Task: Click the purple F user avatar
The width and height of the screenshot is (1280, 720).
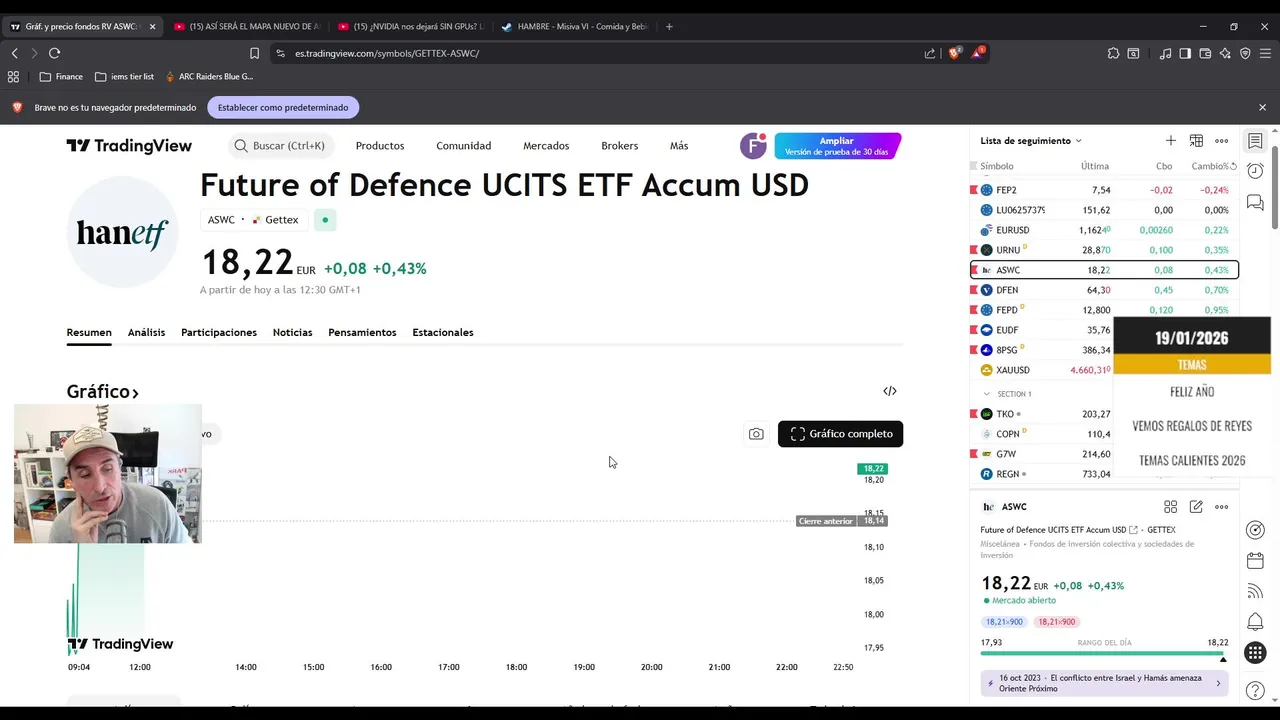Action: tap(753, 146)
